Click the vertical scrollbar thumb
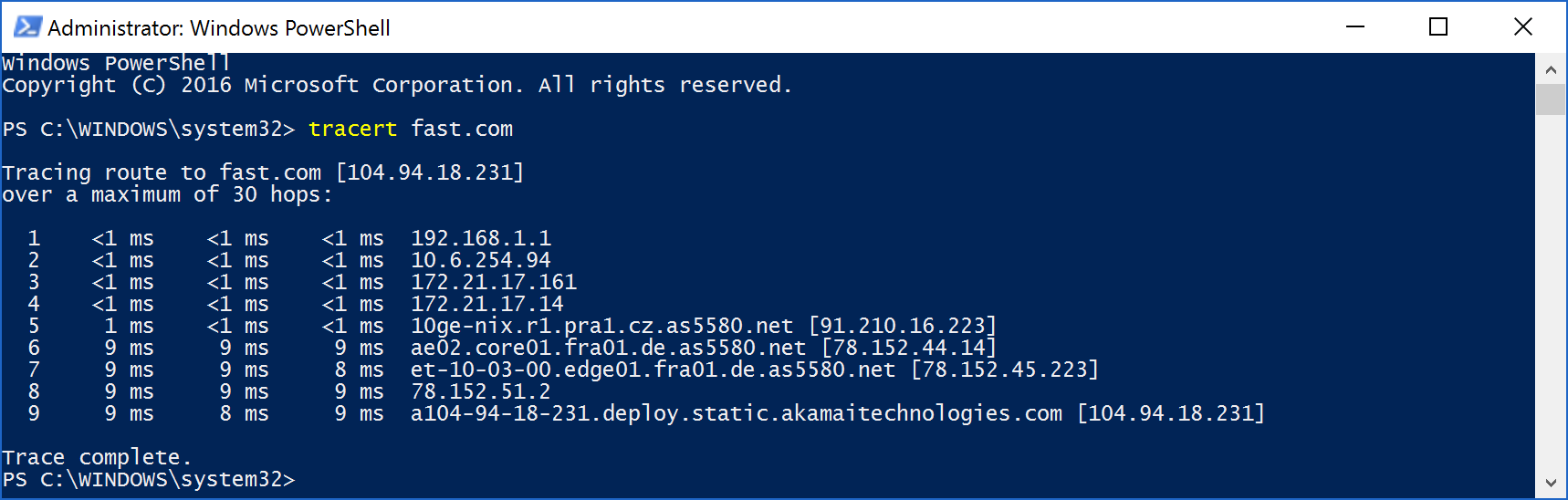This screenshot has height=500, width=1568. [x=1551, y=99]
